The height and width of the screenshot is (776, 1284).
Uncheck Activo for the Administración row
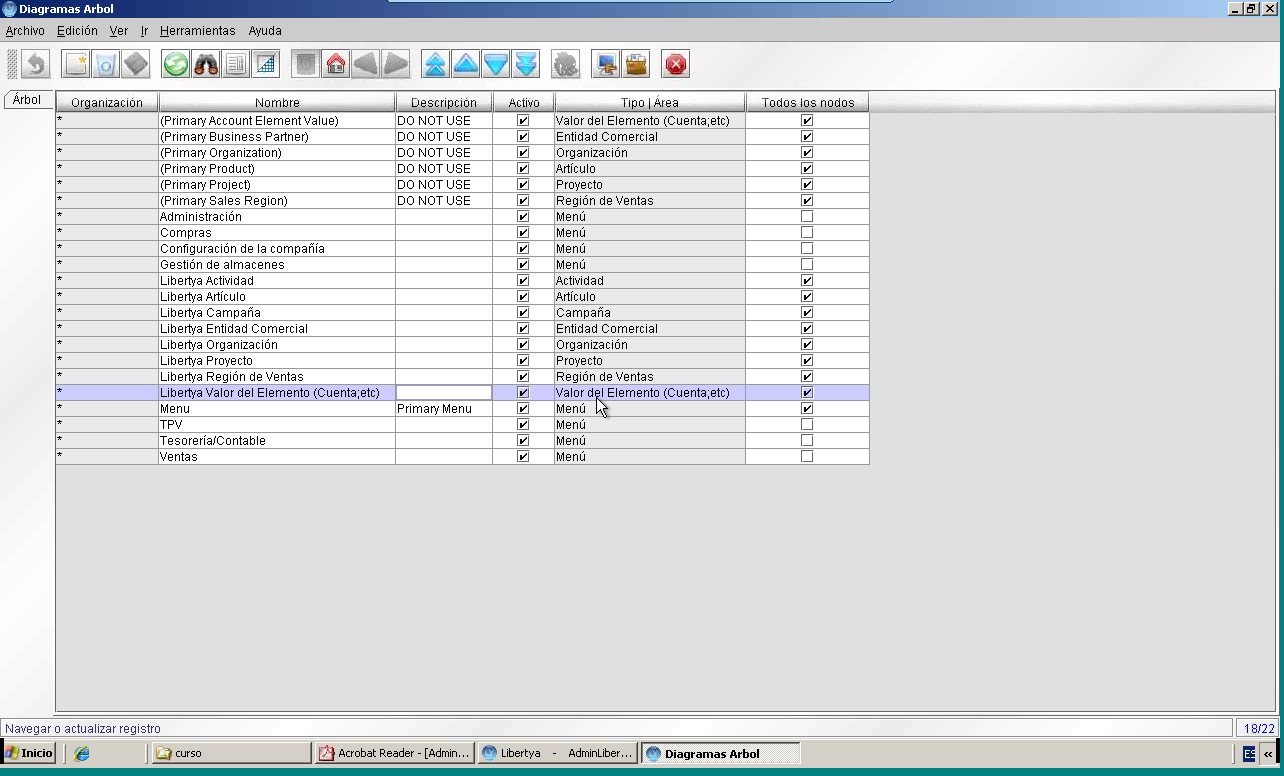point(523,217)
